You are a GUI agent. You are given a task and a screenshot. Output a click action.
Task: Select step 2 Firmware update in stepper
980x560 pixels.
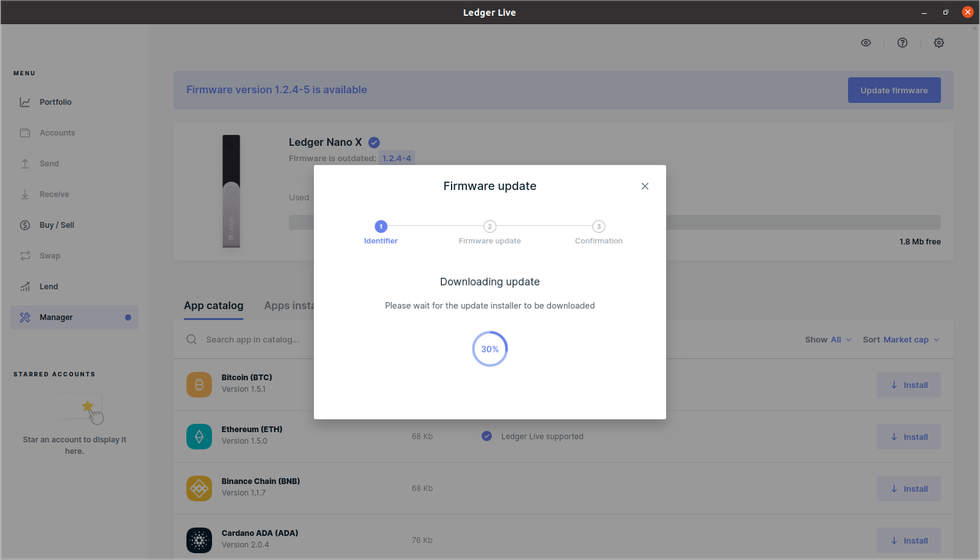pos(490,227)
